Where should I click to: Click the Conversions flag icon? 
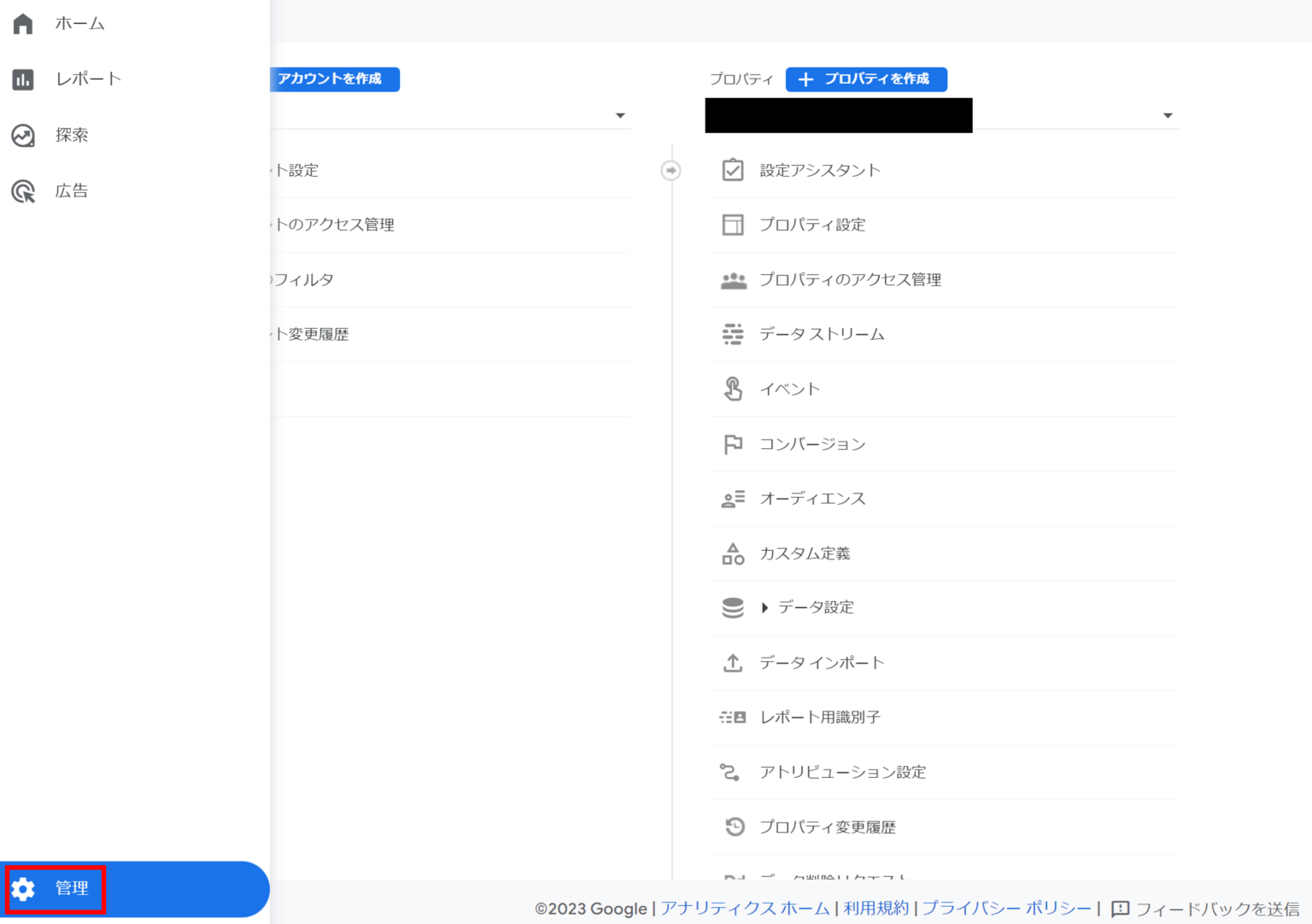coord(733,444)
